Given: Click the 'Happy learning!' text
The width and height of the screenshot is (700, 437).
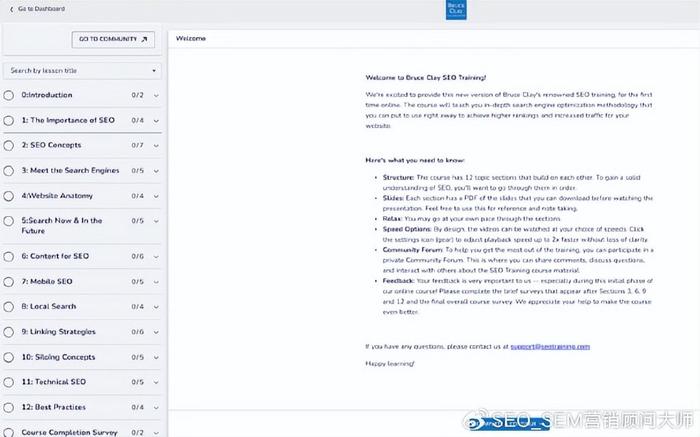Looking at the screenshot, I should 390,364.
